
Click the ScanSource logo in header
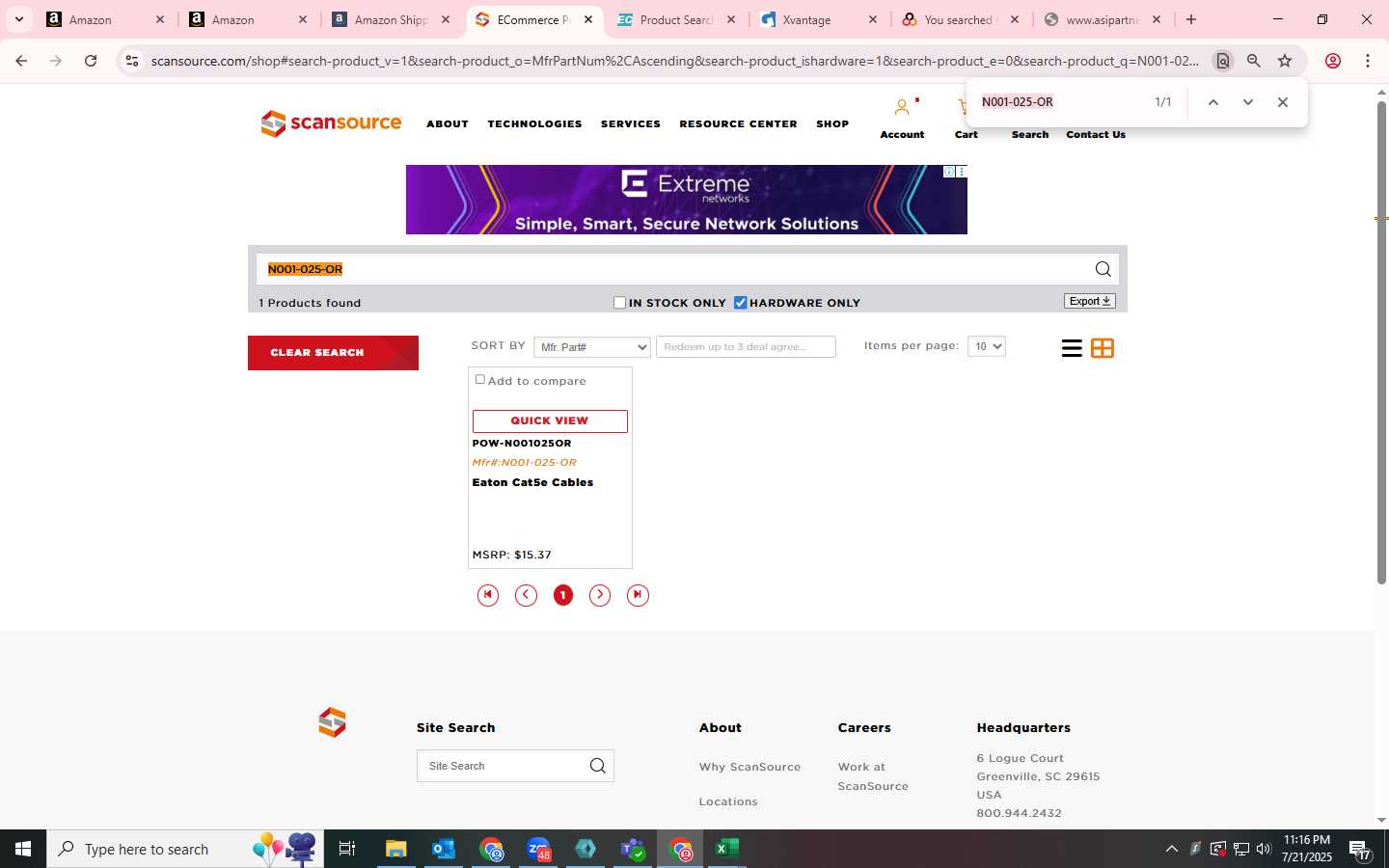point(331,123)
